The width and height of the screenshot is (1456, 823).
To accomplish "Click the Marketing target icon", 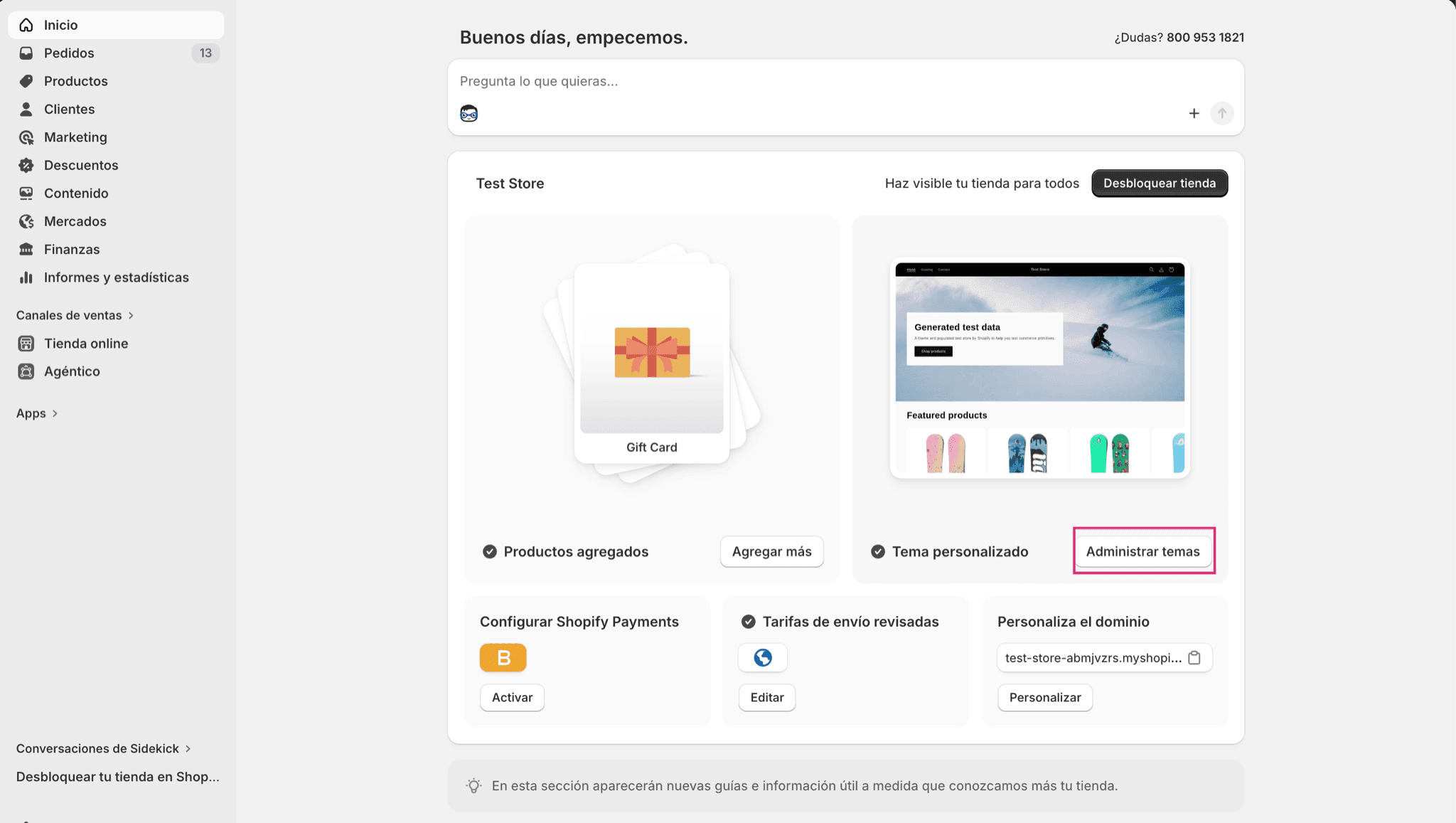I will point(26,137).
